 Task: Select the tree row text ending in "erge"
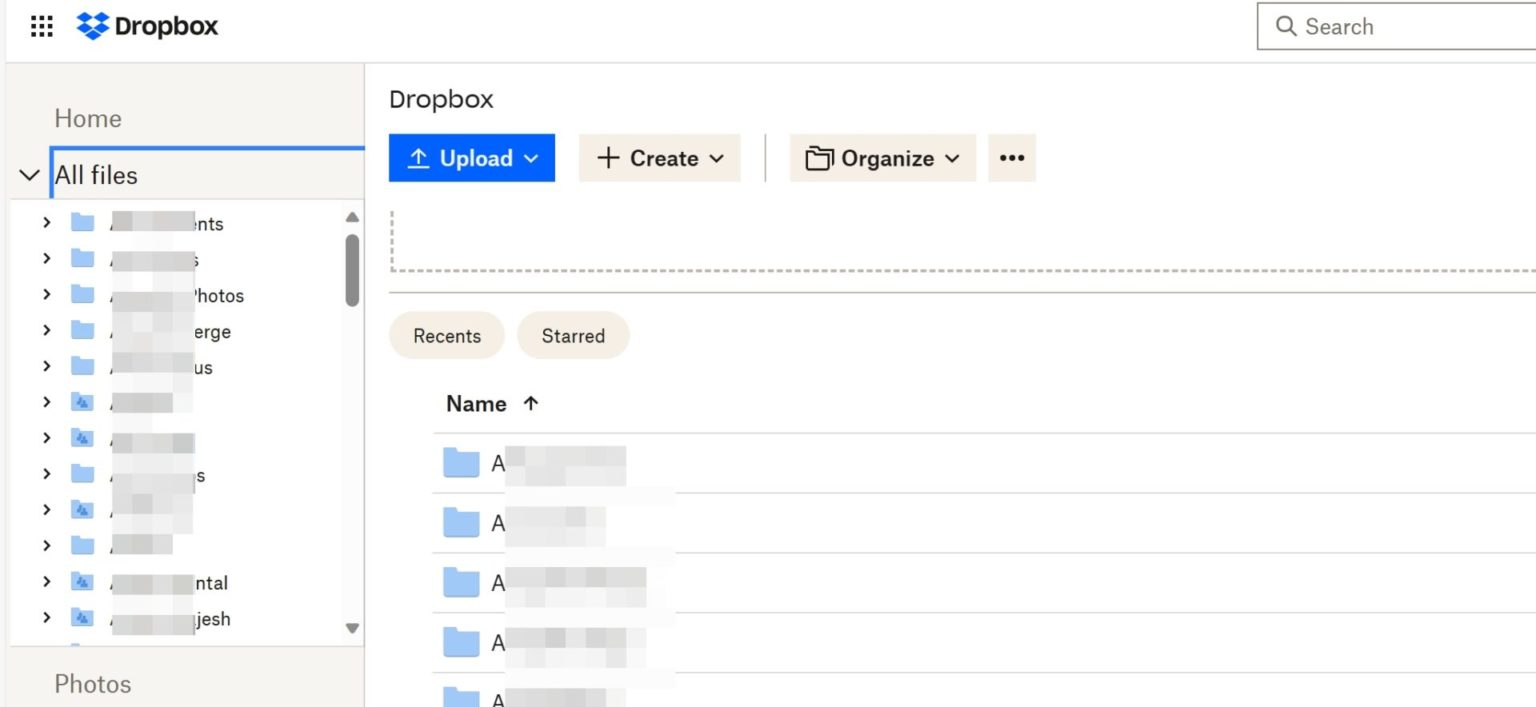pyautogui.click(x=170, y=332)
